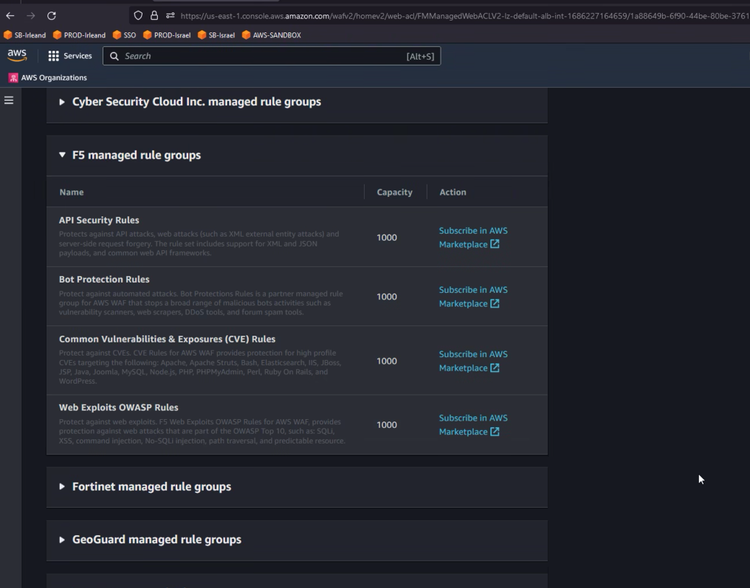Open the hamburger side navigation menu
This screenshot has width=750, height=588.
point(9,100)
